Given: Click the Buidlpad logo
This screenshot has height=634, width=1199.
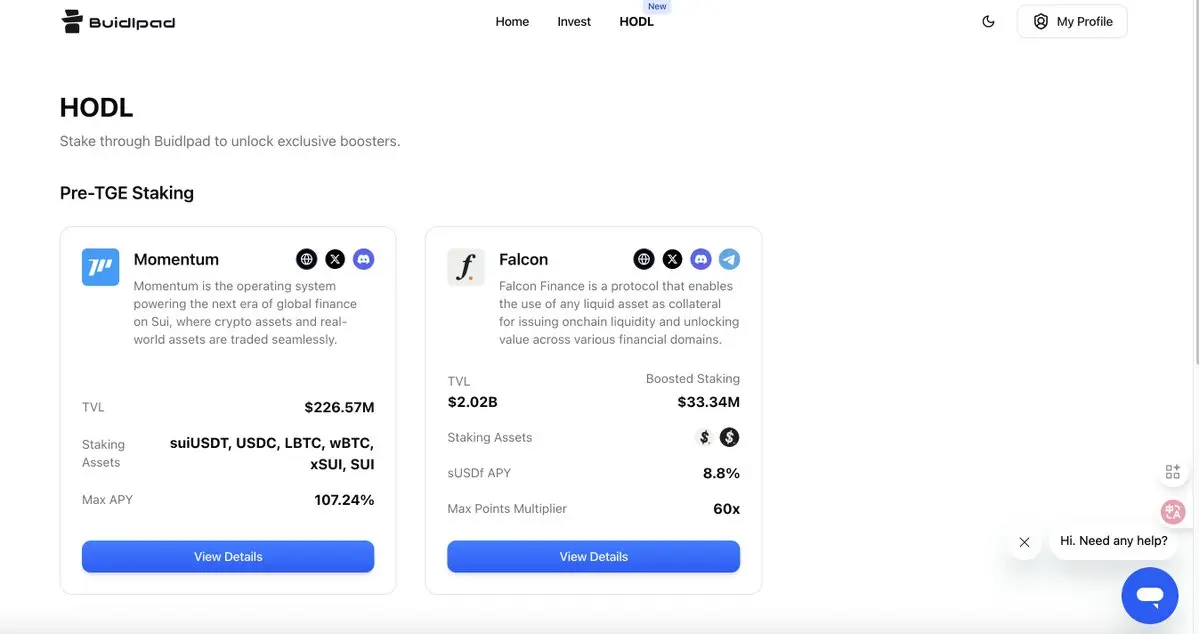Looking at the screenshot, I should point(118,21).
